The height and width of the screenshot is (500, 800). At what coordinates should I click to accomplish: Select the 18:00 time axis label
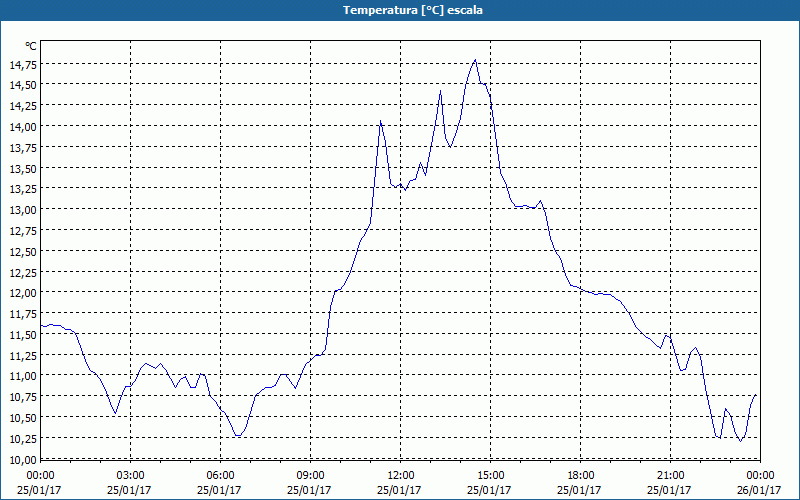coord(581,476)
